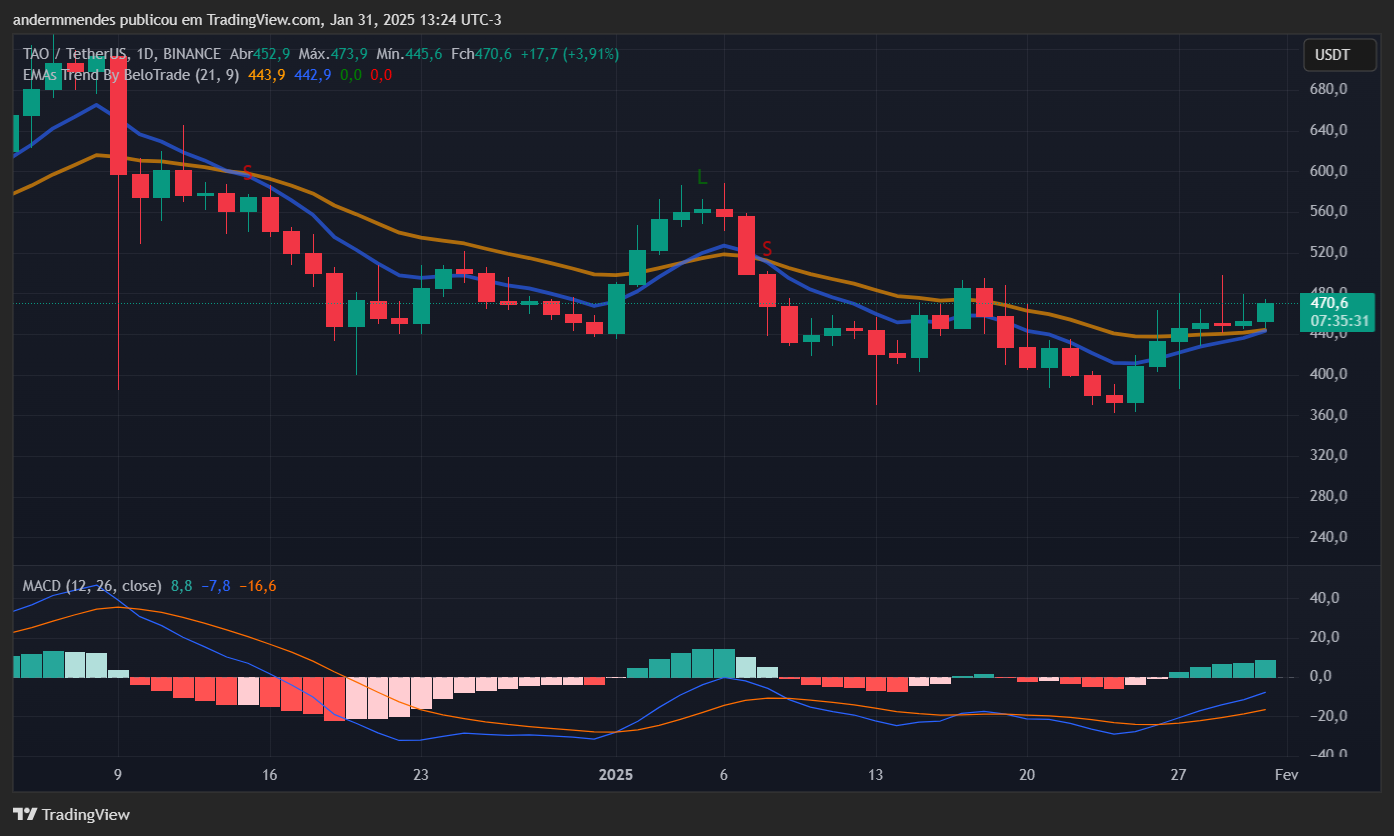1394x836 pixels.
Task: Click the 680,0 price axis label
Action: point(1329,90)
